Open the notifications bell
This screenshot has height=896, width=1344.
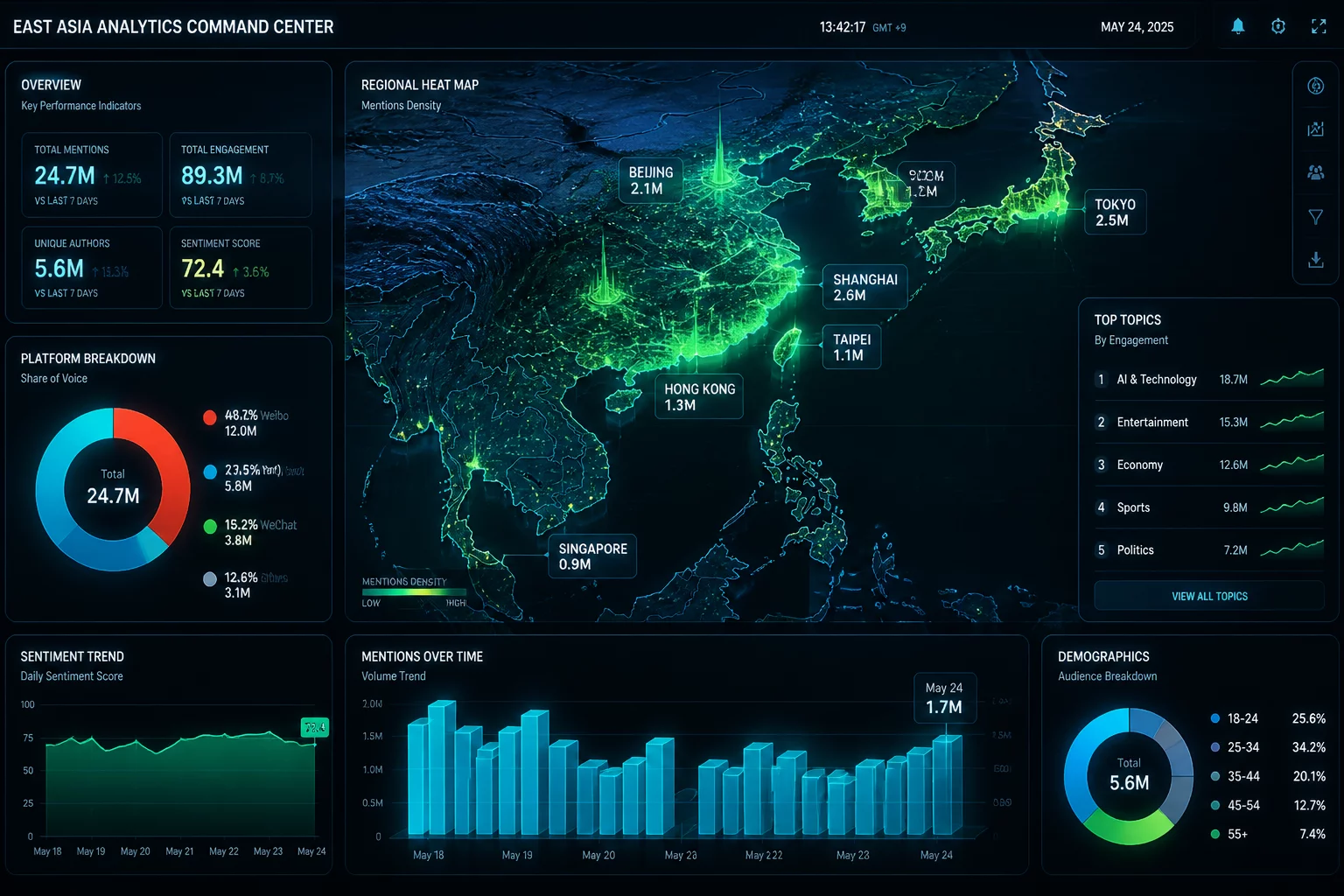1237,26
